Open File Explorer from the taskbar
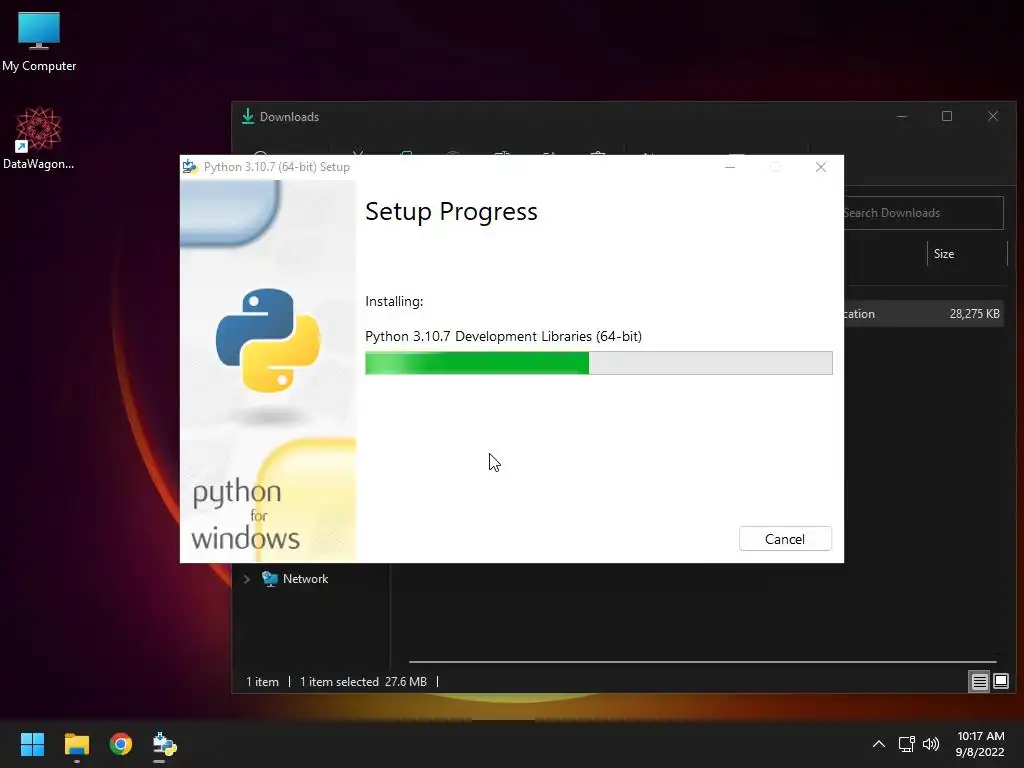The width and height of the screenshot is (1024, 768). click(x=76, y=744)
